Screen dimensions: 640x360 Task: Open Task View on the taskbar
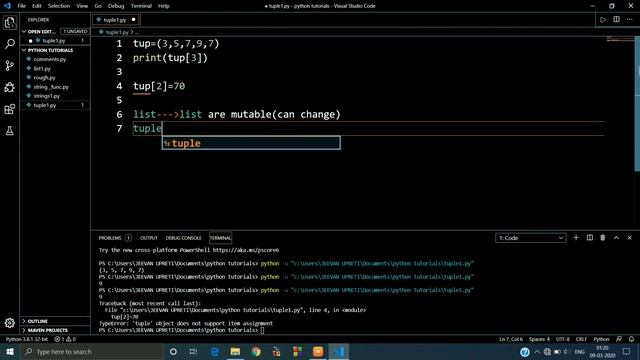pyautogui.click(x=193, y=351)
